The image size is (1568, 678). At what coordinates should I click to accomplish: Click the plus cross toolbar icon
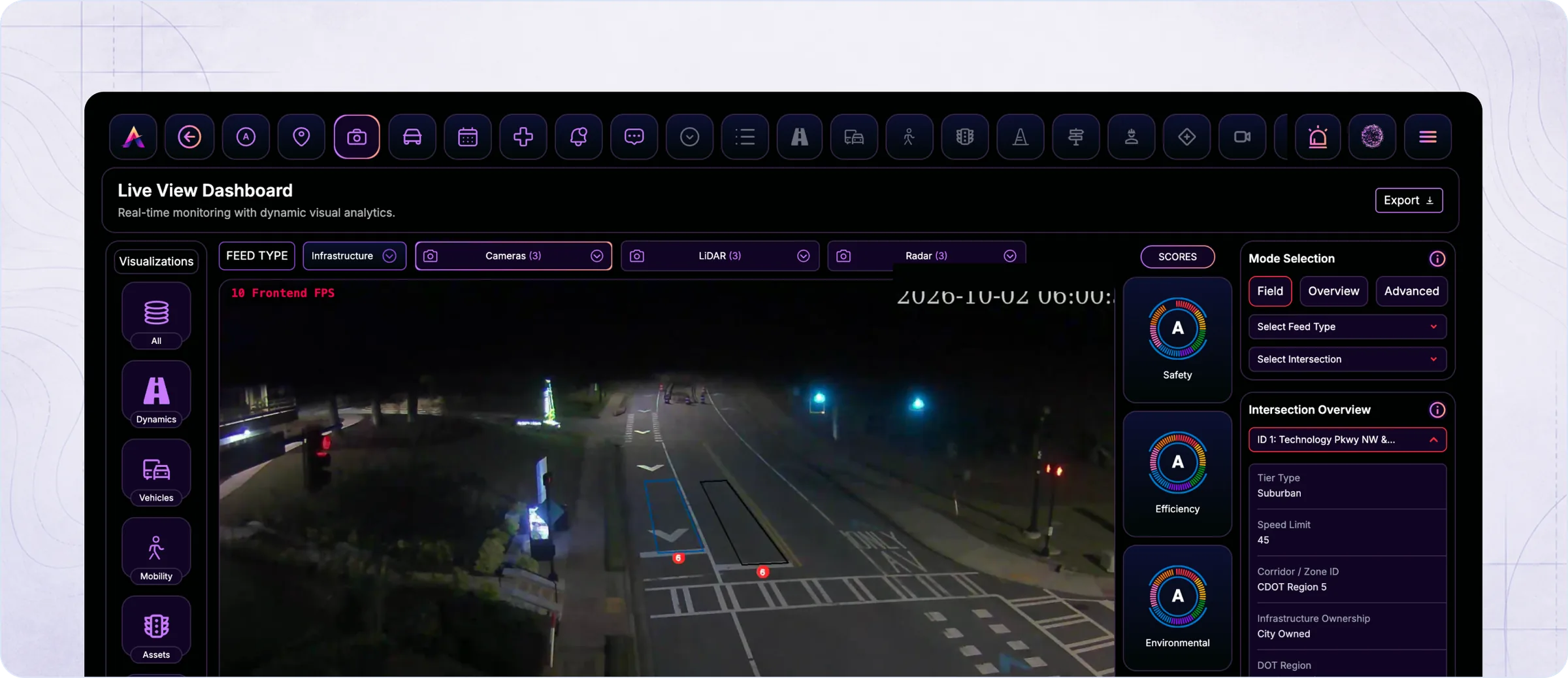click(523, 137)
